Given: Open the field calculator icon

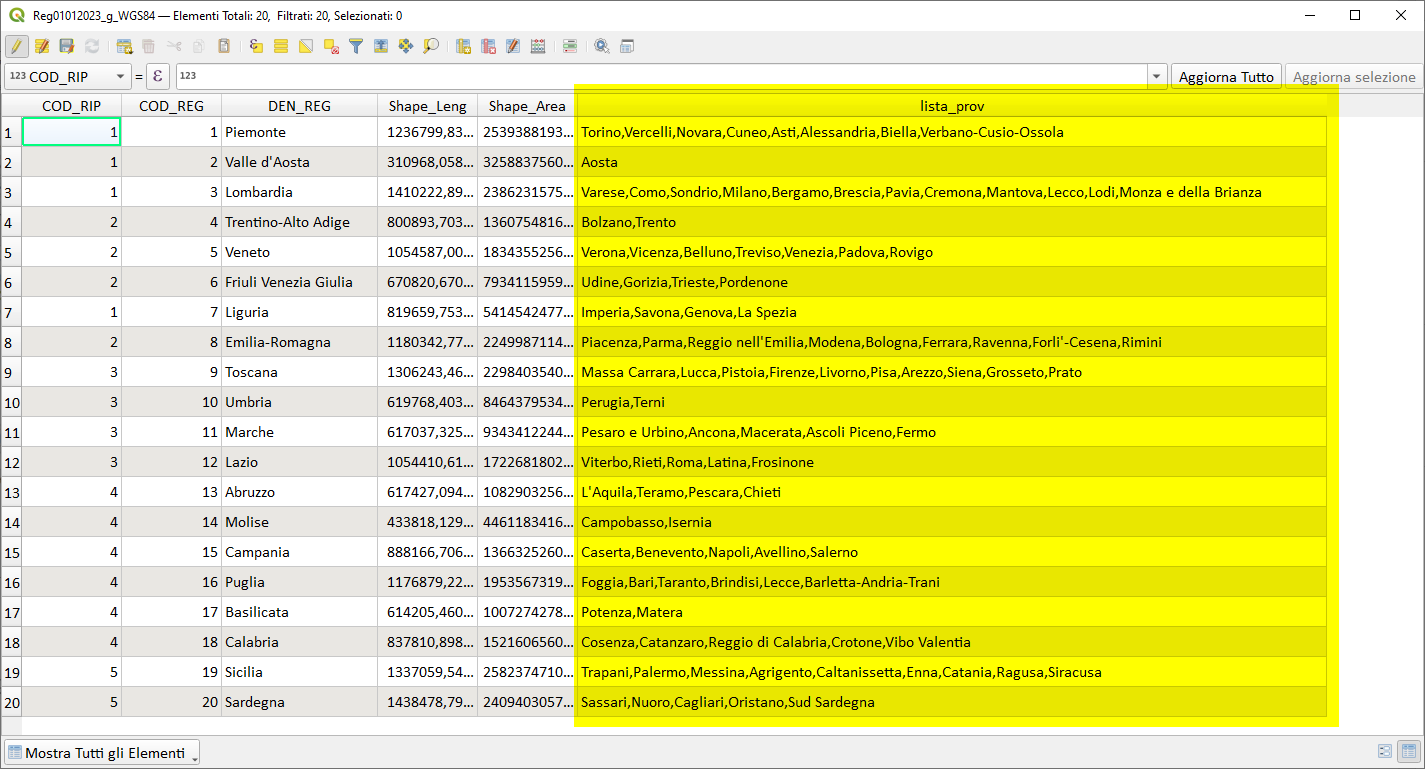Looking at the screenshot, I should click(x=538, y=46).
